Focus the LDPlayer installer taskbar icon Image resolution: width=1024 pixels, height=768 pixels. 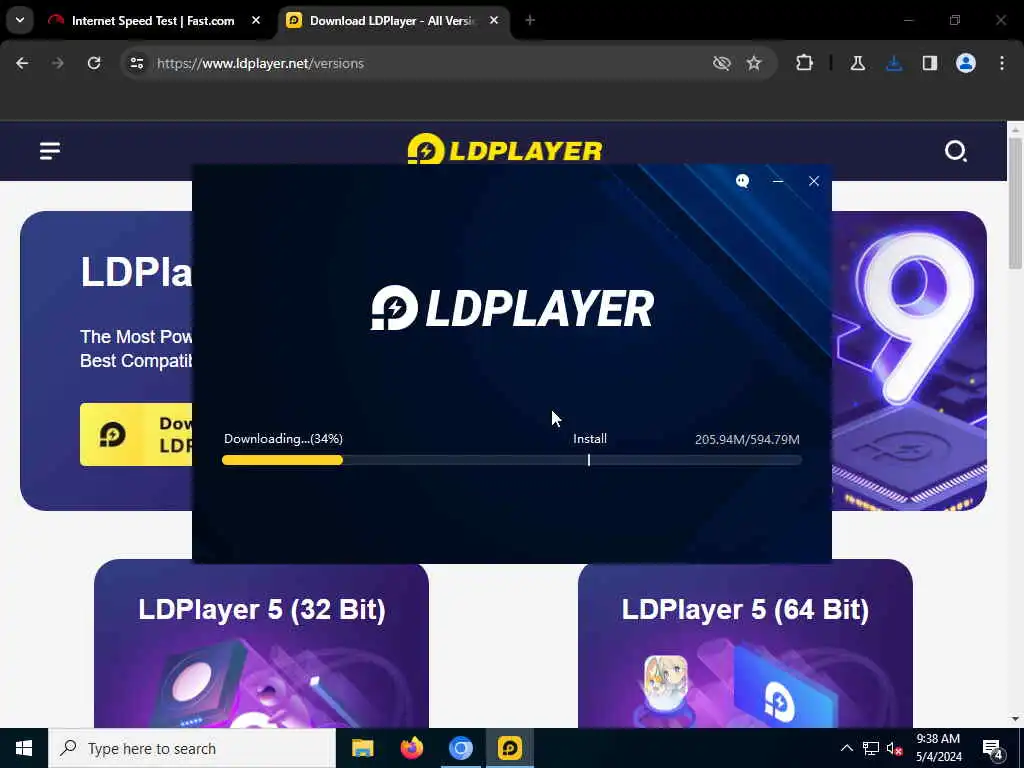[509, 748]
